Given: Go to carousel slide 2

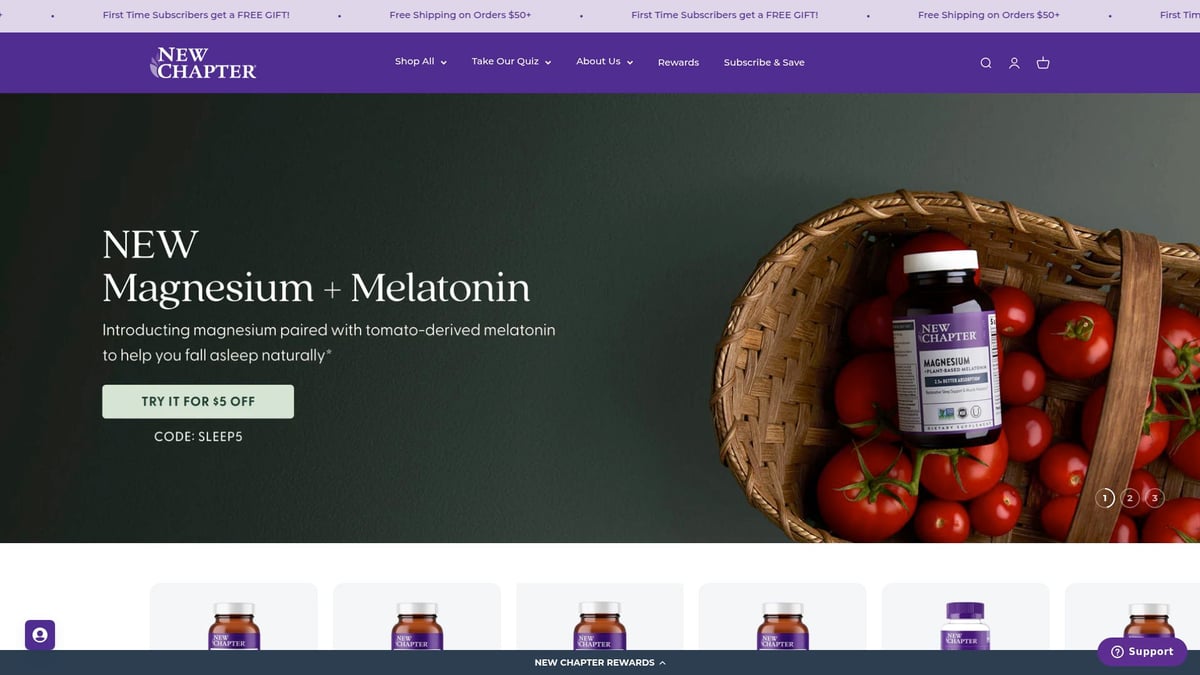Looking at the screenshot, I should (x=1130, y=497).
